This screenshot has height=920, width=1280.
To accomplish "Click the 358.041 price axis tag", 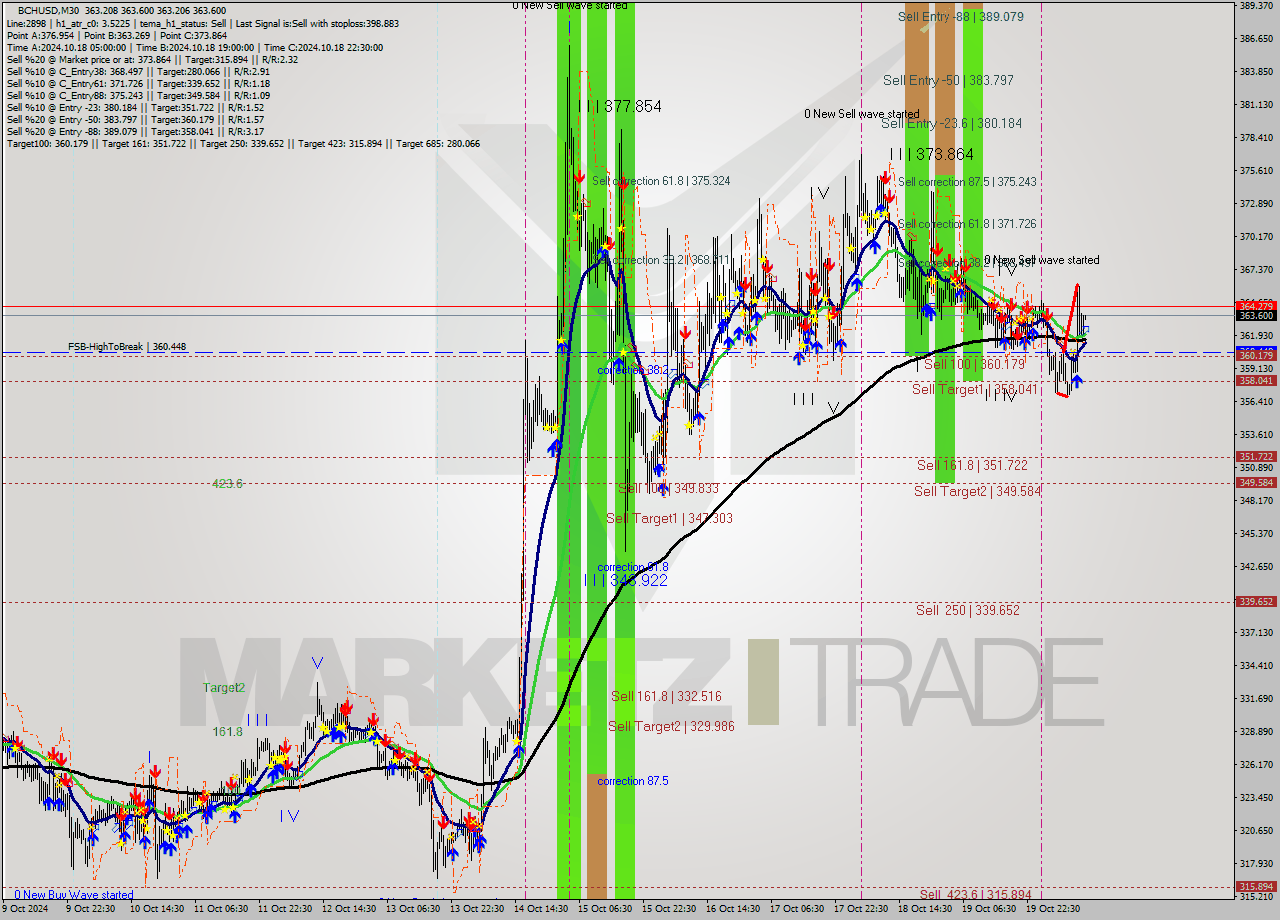I will [x=1256, y=380].
